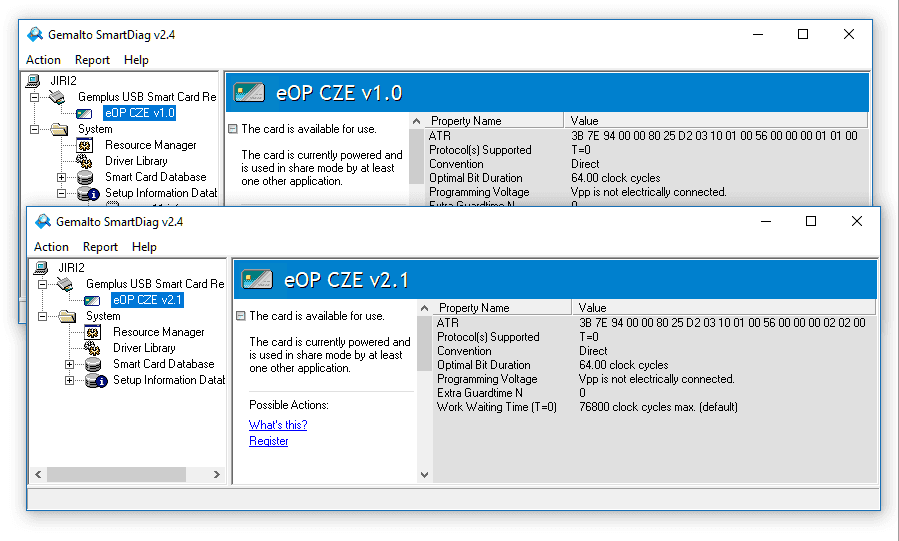The image size is (899, 541).
Task: Click tree horizontal scrollbar right arrow
Action: pos(217,475)
